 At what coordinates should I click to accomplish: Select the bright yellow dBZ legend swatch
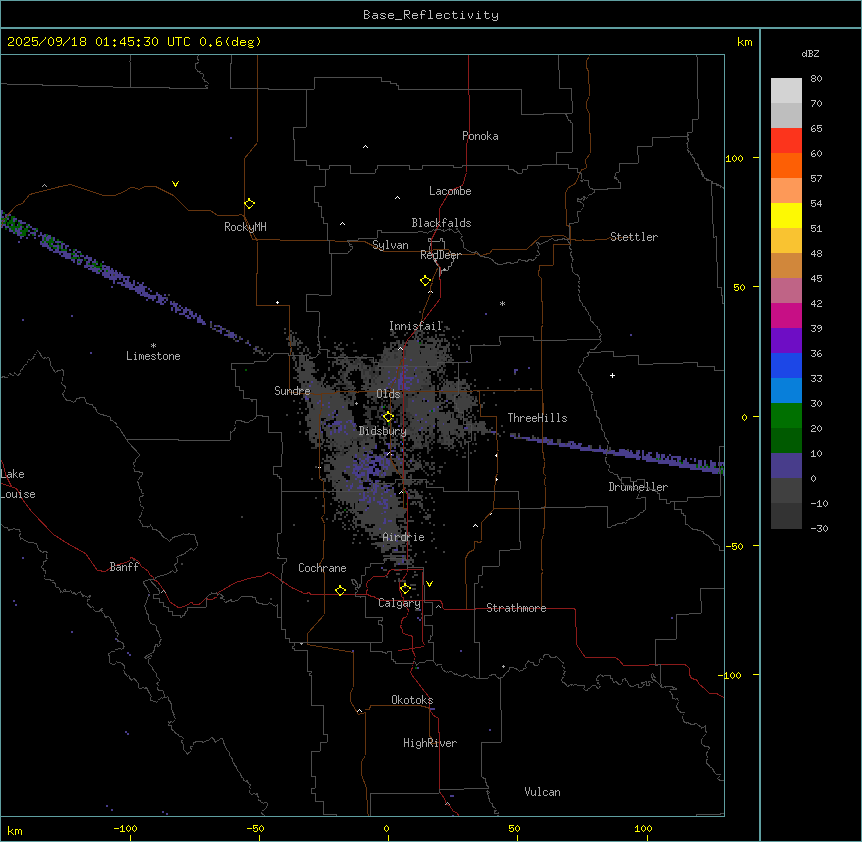pos(786,215)
